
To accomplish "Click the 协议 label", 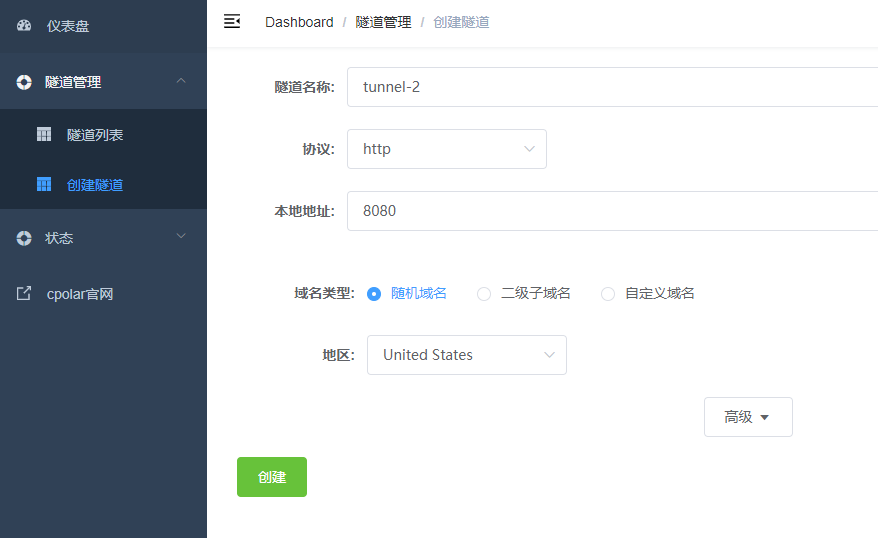I will click(318, 149).
